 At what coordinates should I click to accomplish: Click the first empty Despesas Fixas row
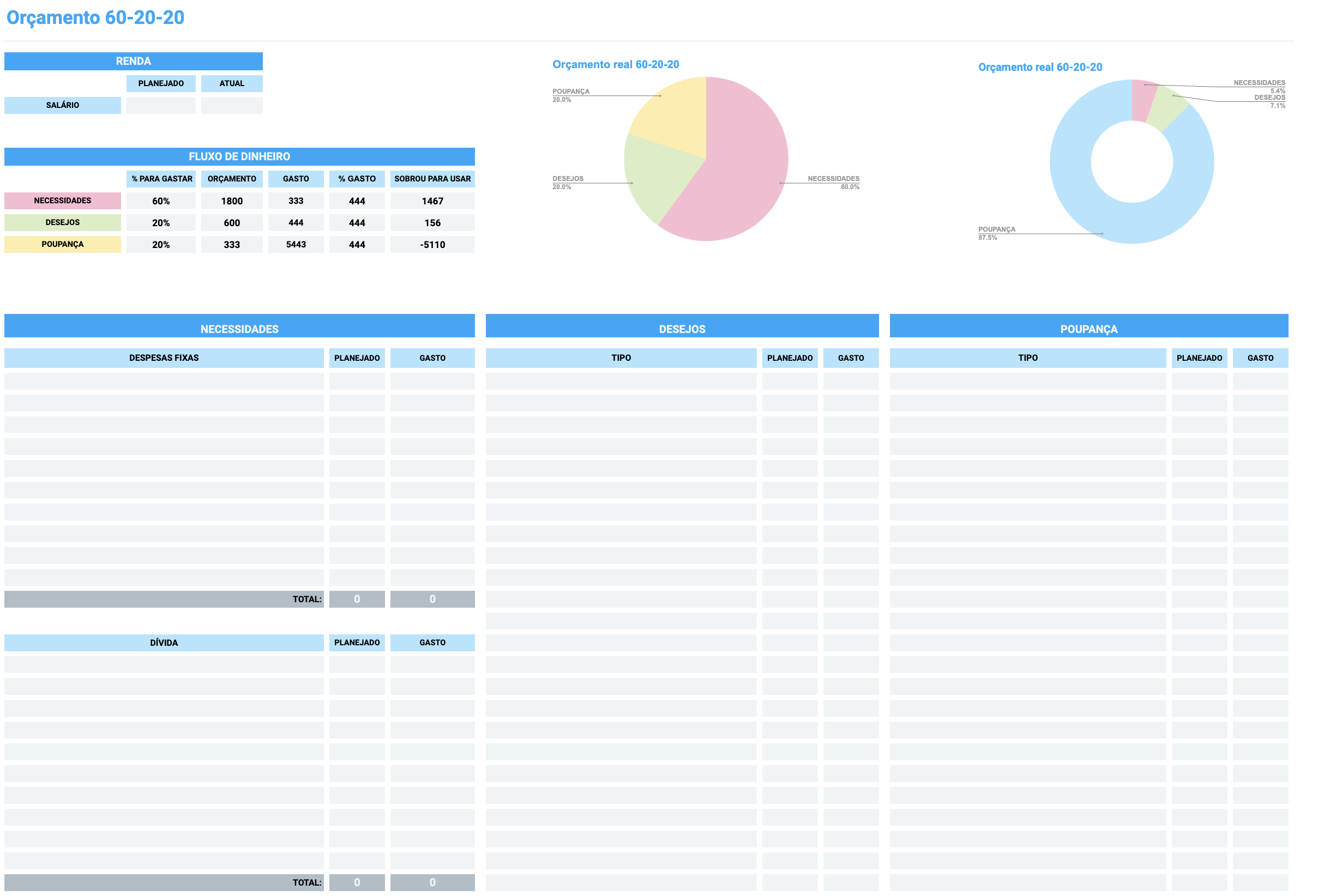(165, 383)
